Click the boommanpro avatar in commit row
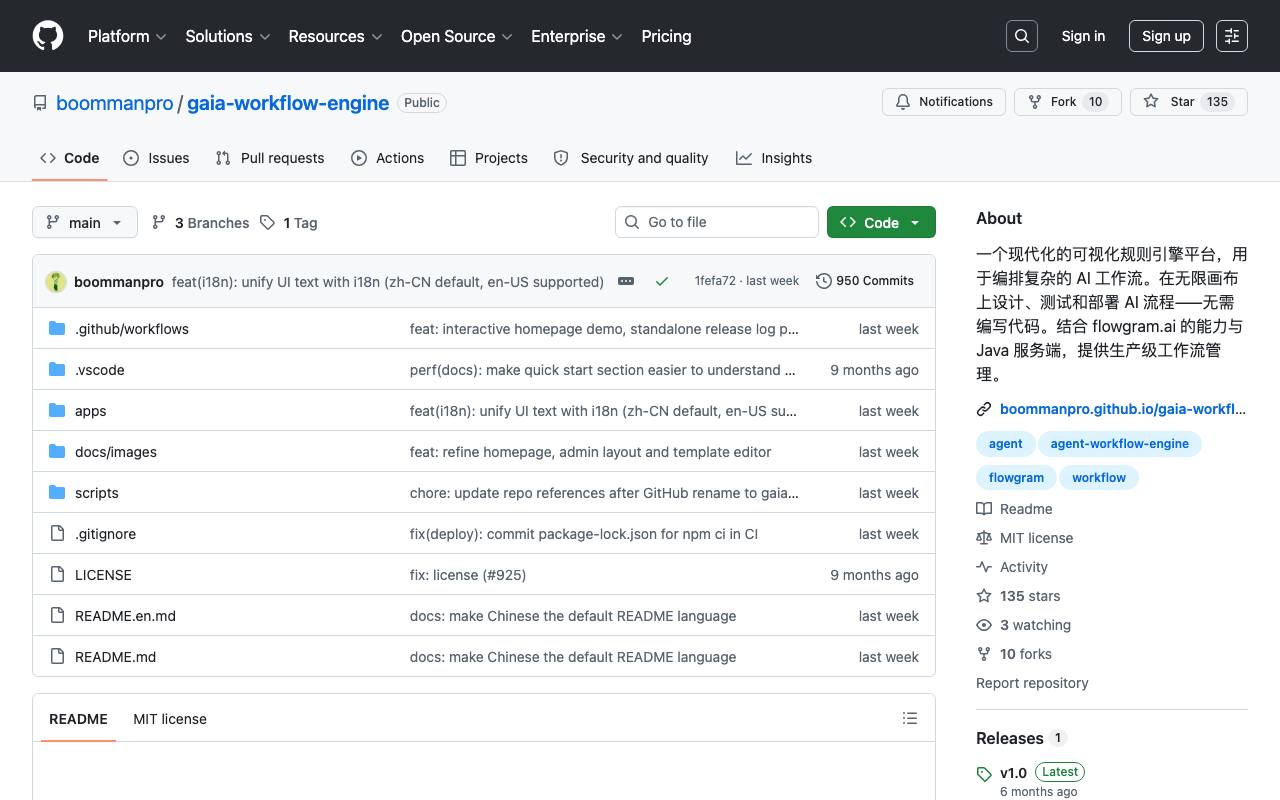 pos(56,282)
